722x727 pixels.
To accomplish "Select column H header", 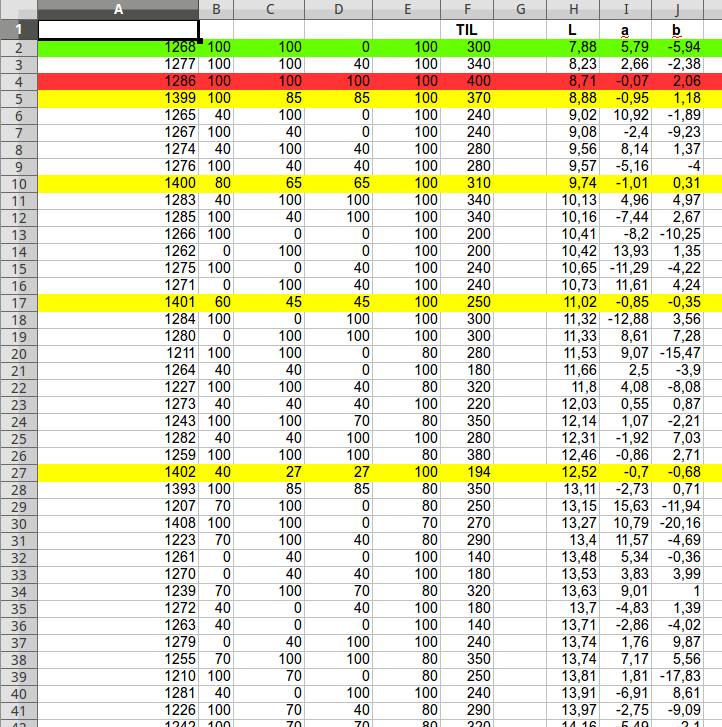I will [573, 9].
